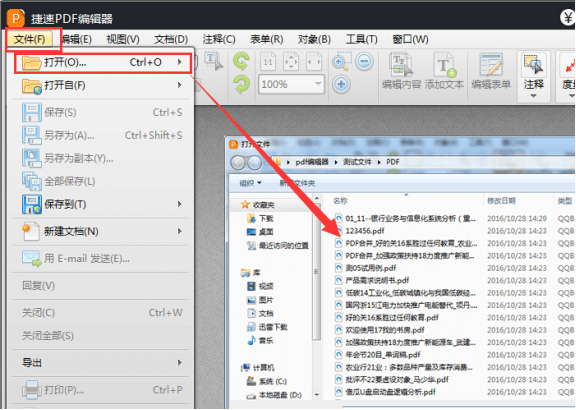Screen dimensions: 576x410
Task: Click the printer icon beside 打印(P)
Action: tap(32, 390)
